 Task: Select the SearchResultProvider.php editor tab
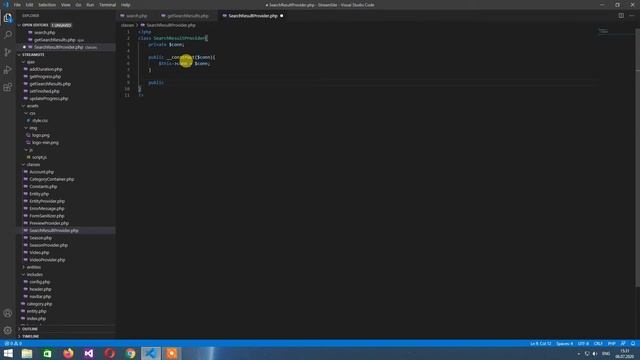pos(253,16)
